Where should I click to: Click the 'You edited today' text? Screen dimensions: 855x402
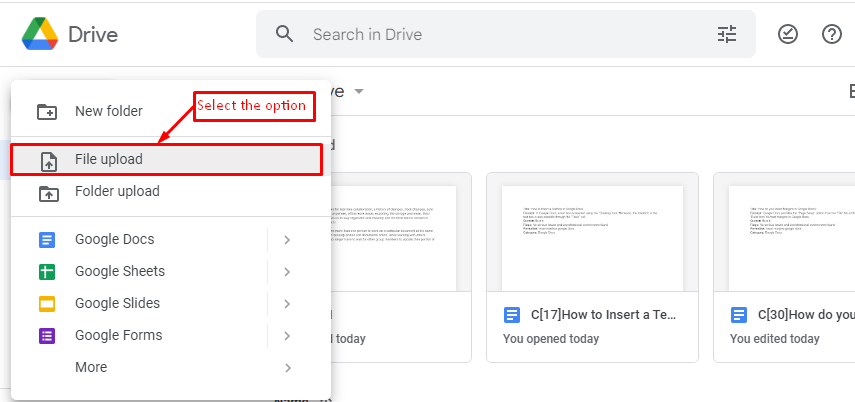(774, 339)
